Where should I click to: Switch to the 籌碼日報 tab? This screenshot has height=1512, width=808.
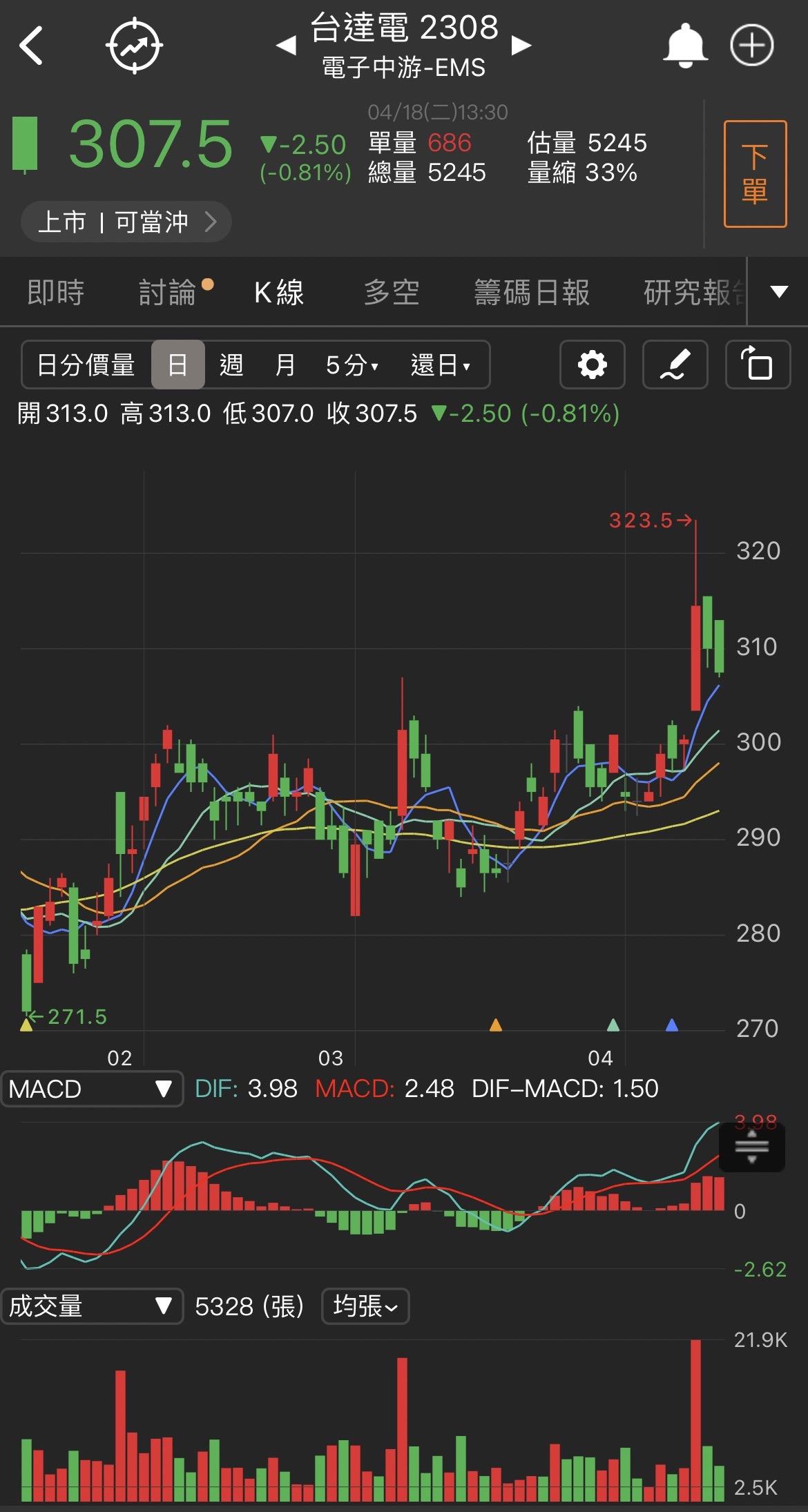532,292
